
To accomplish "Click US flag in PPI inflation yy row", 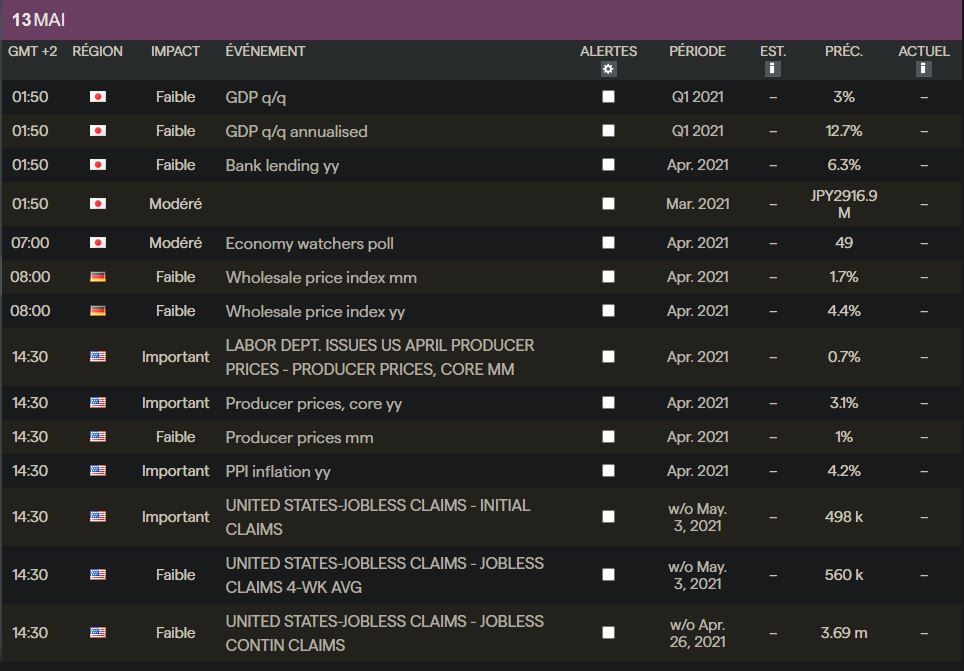I will click(98, 470).
